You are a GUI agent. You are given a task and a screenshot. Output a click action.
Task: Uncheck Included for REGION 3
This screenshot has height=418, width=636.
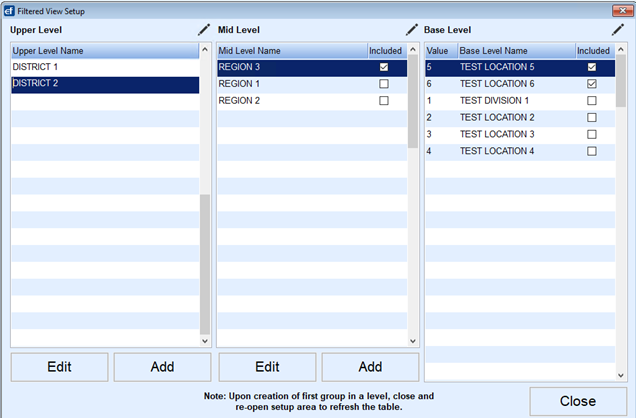[384, 68]
